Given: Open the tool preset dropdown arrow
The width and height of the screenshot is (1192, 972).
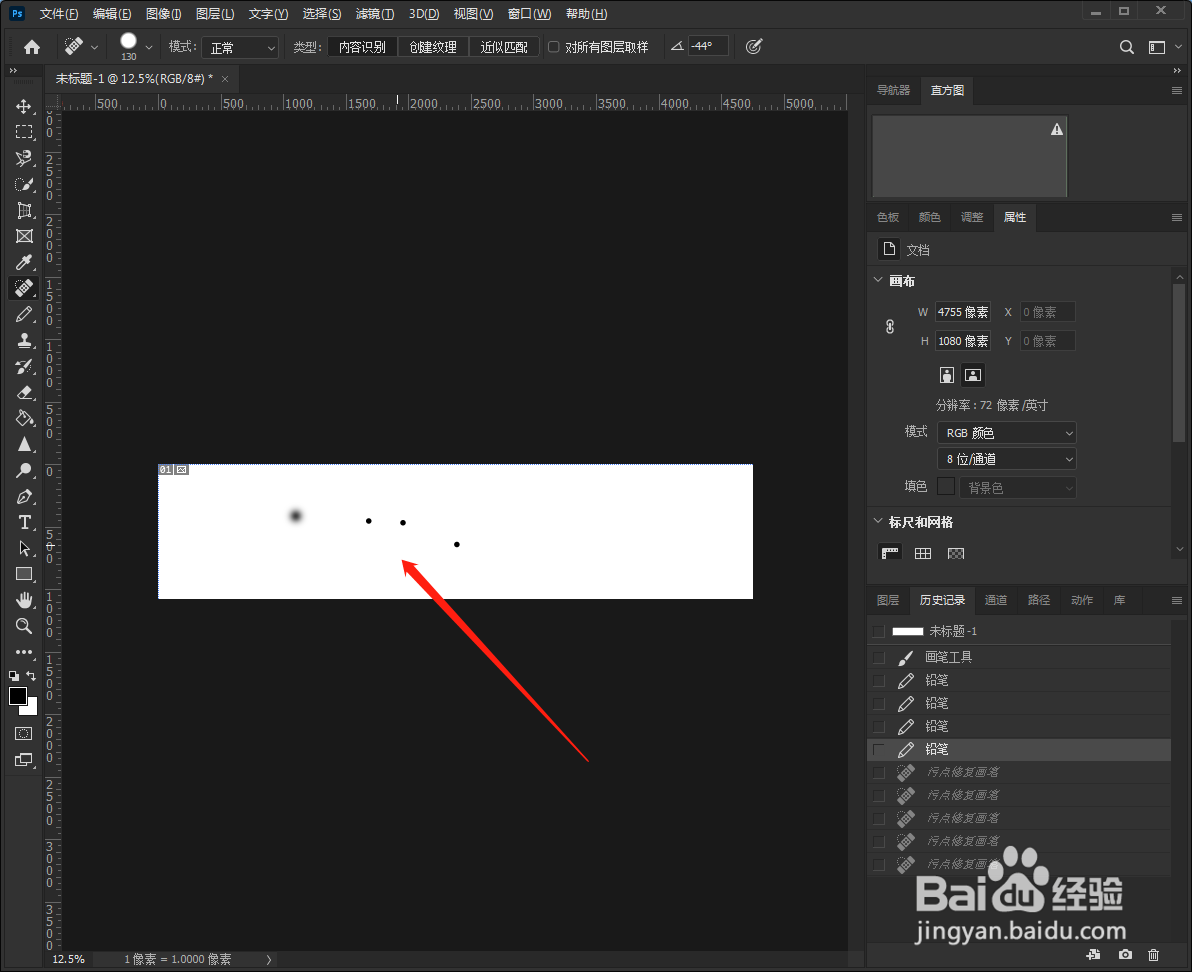Looking at the screenshot, I should tap(94, 47).
